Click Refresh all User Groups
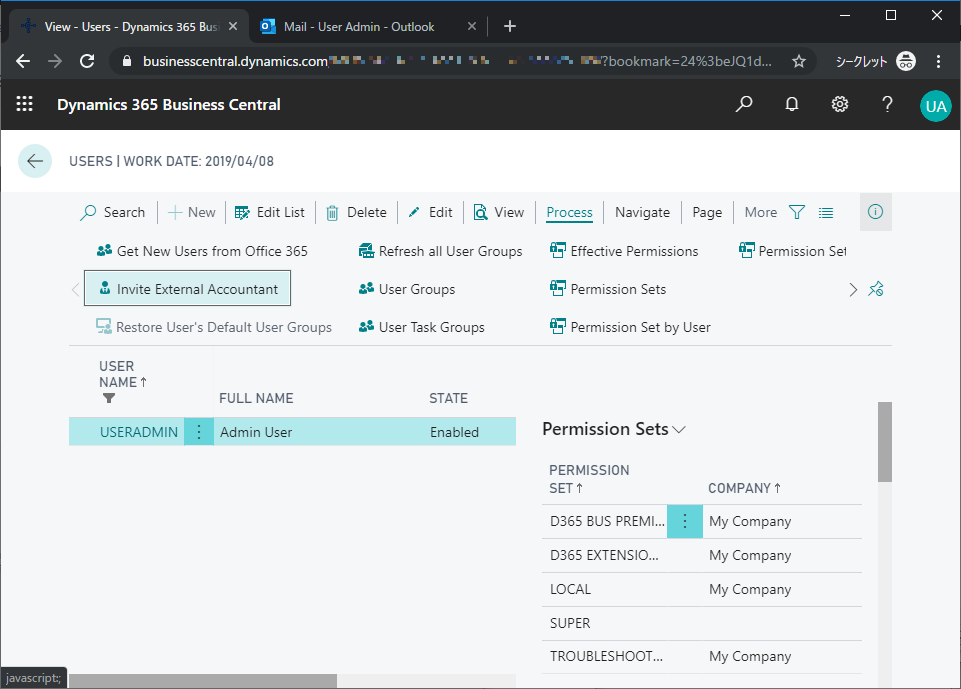The image size is (961, 689). click(x=441, y=251)
